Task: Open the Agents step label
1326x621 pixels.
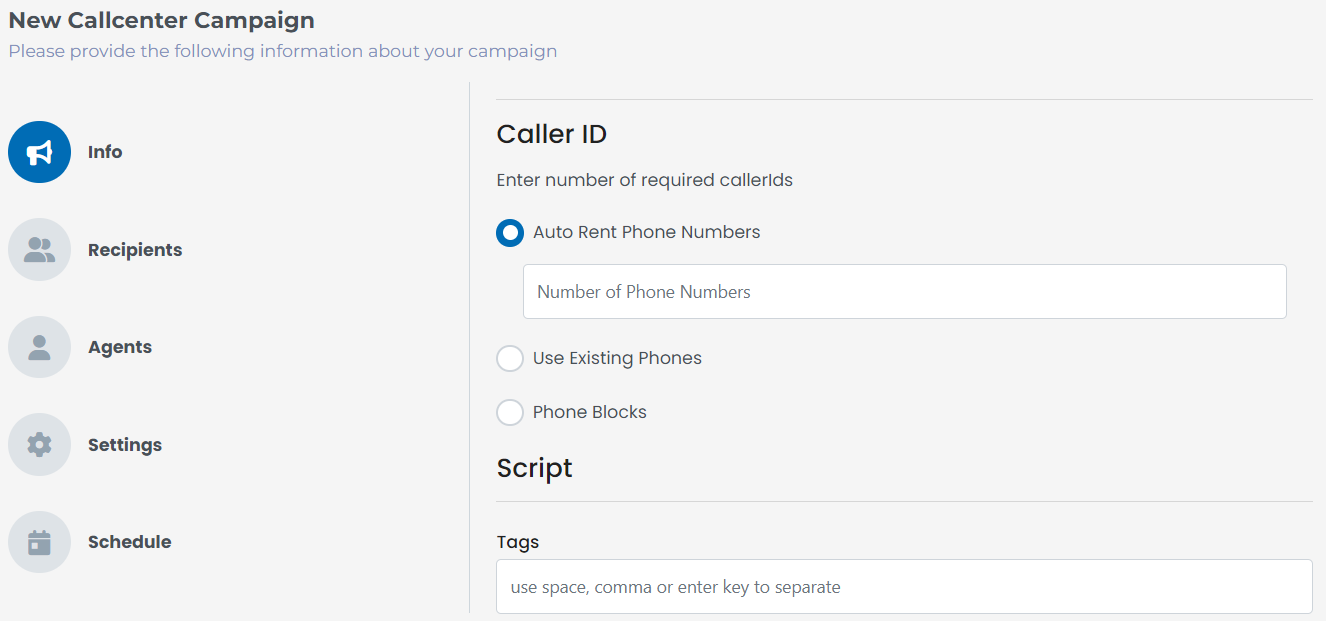Action: (120, 347)
